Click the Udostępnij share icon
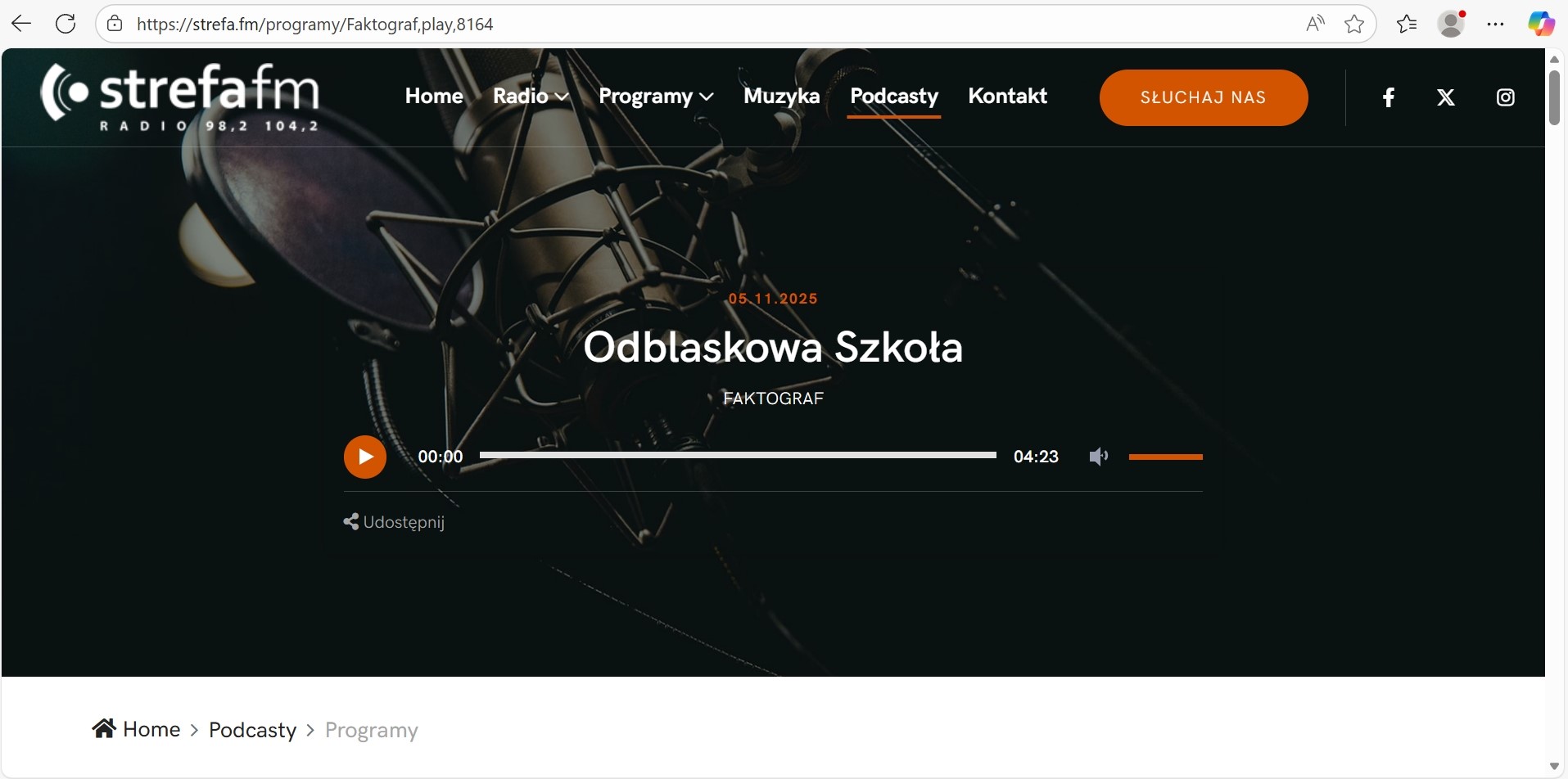This screenshot has height=779, width=1568. click(350, 522)
